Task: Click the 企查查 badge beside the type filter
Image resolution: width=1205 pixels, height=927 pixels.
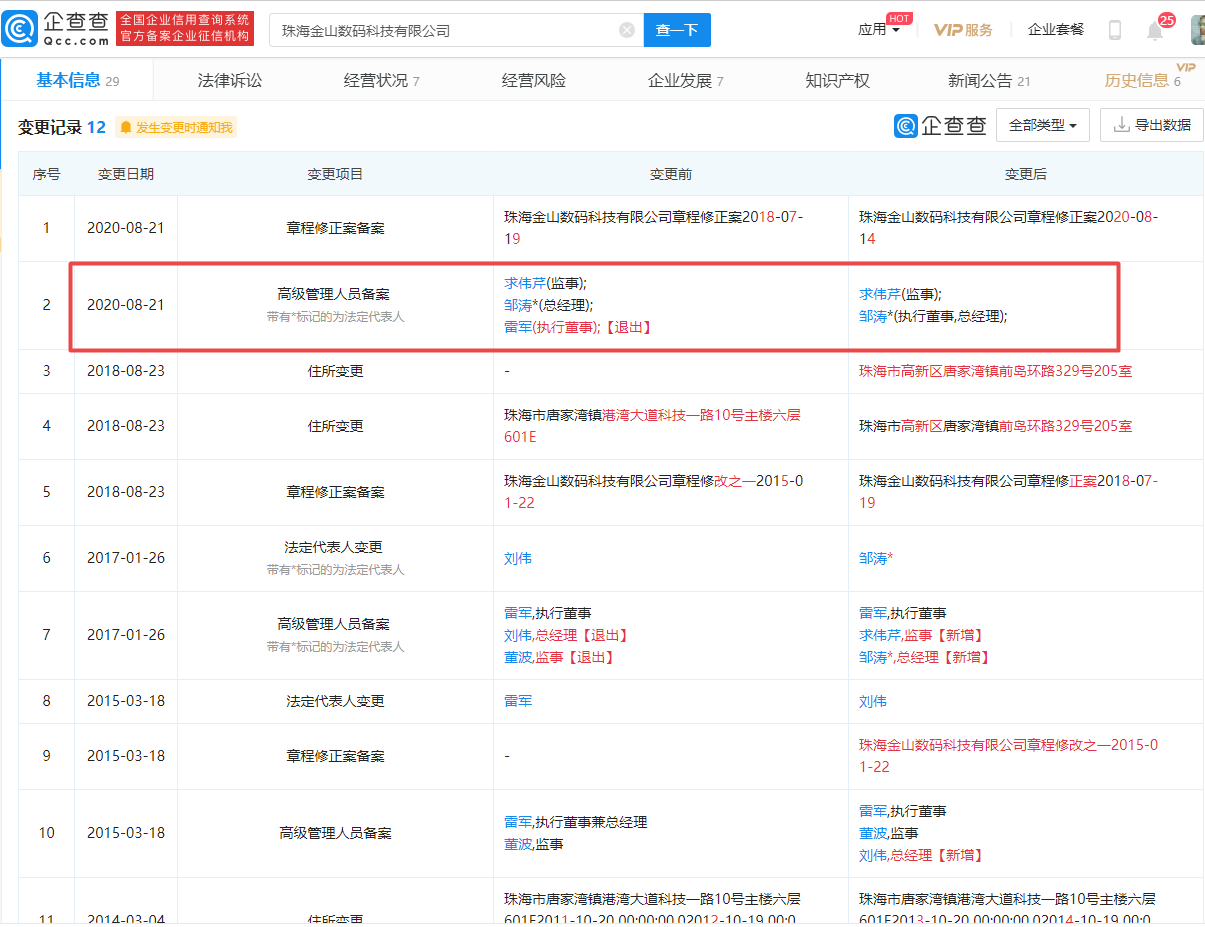Action: coord(940,124)
